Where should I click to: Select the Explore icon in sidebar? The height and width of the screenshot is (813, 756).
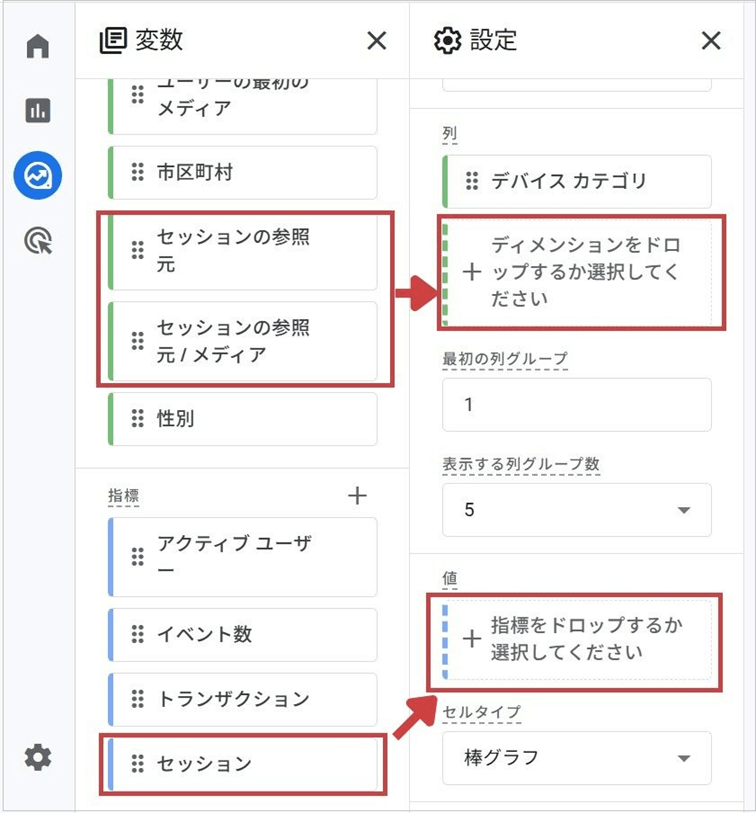pos(38,175)
